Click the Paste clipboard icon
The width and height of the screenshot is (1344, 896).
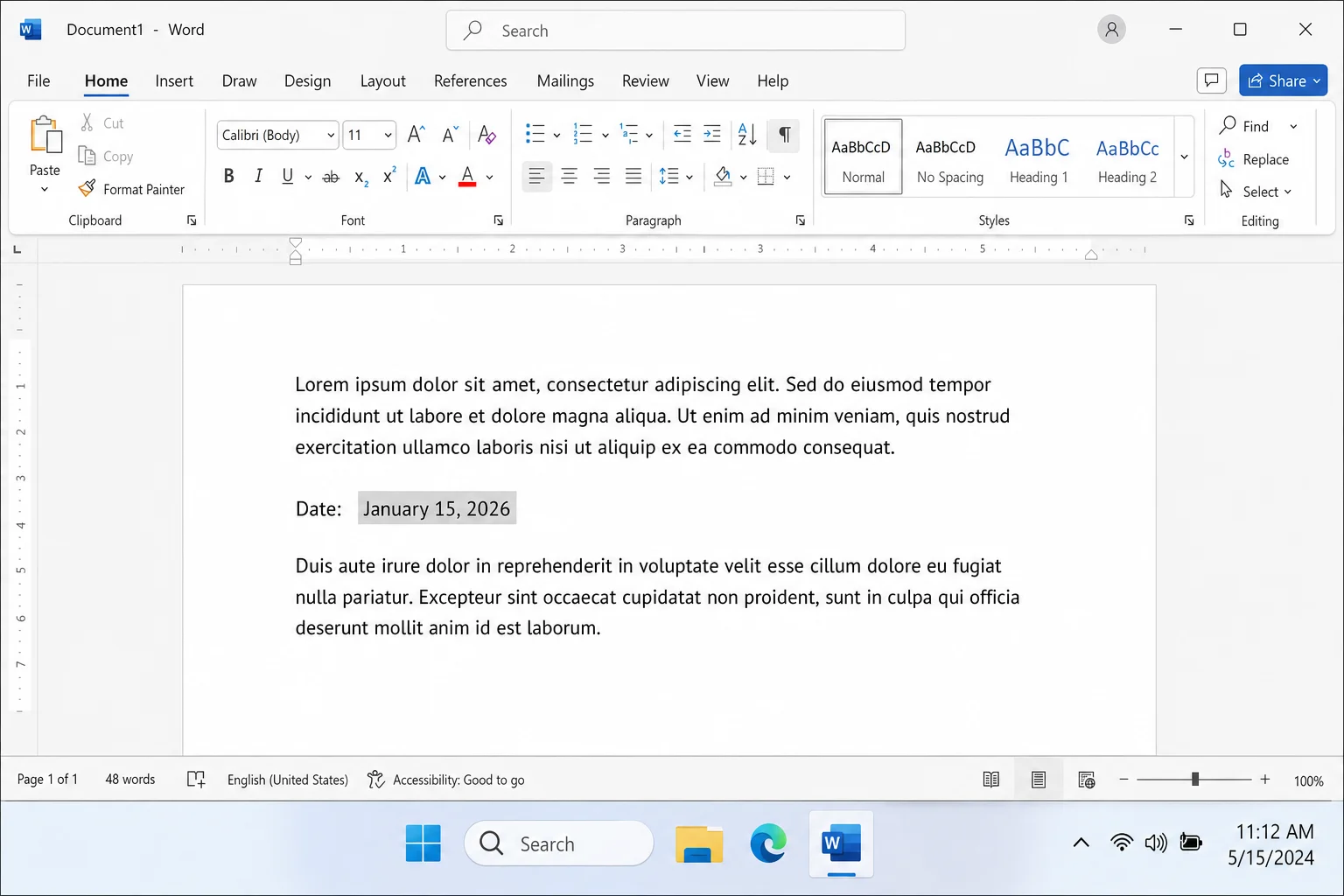coord(45,136)
